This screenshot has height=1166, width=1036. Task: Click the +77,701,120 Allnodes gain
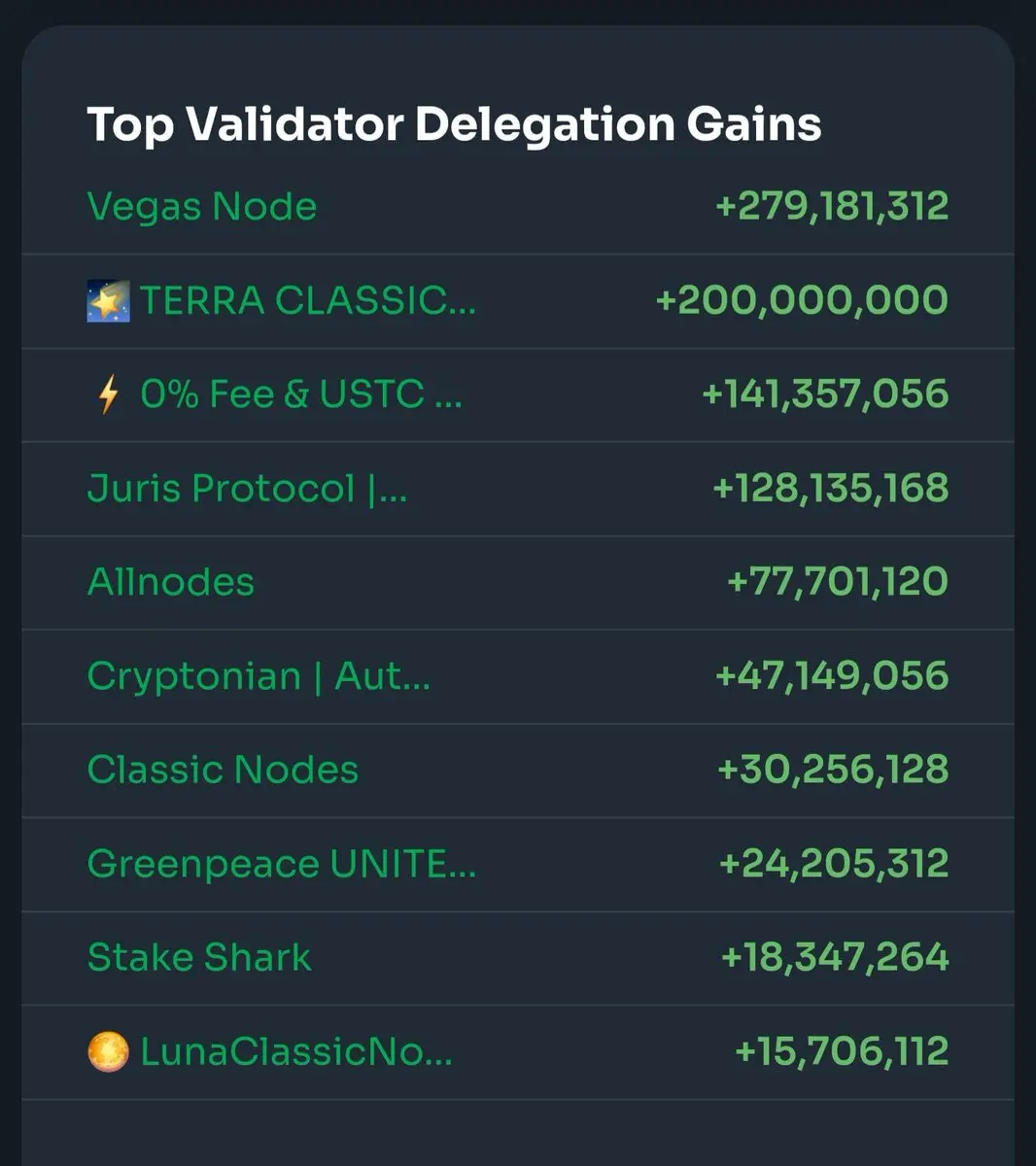(x=838, y=582)
